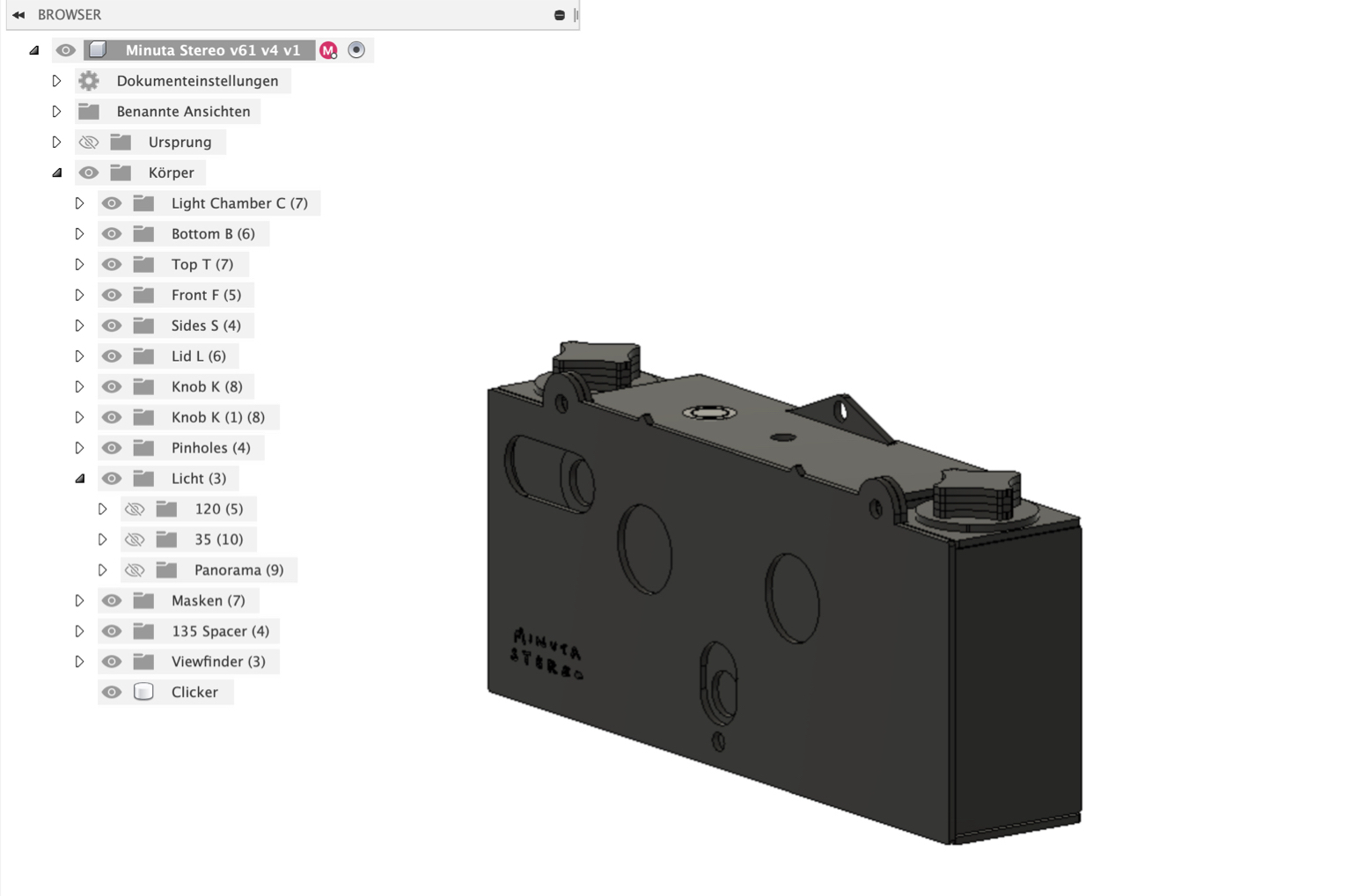Select the Masken (7) tree item
Viewport: 1357px width, 896px height.
pyautogui.click(x=208, y=600)
